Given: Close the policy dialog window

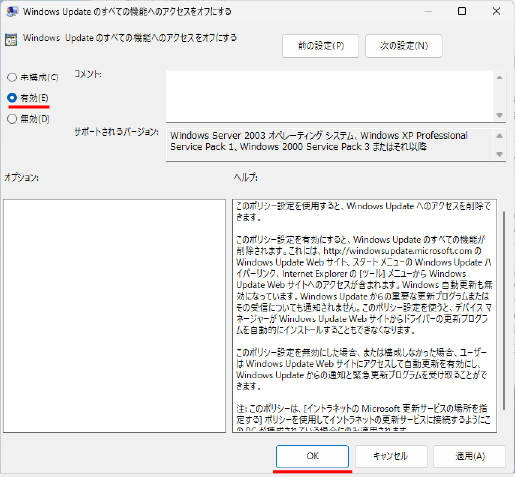Looking at the screenshot, I should pos(496,11).
